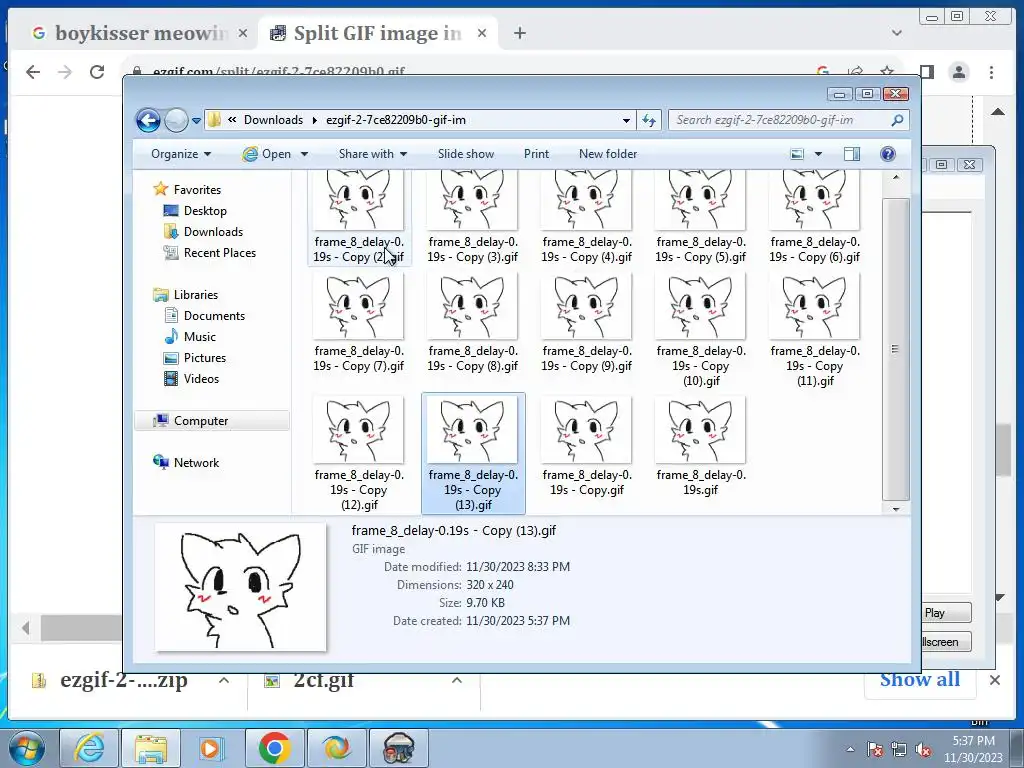The image size is (1024, 768).
Task: Select Copy (7).gif thumbnail
Action: coord(359,307)
